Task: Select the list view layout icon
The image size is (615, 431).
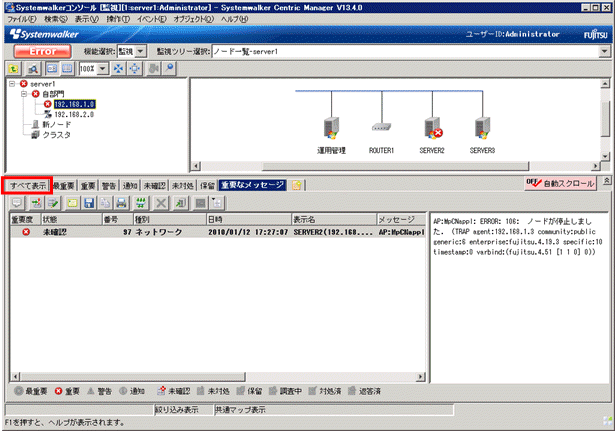Action: [67, 69]
